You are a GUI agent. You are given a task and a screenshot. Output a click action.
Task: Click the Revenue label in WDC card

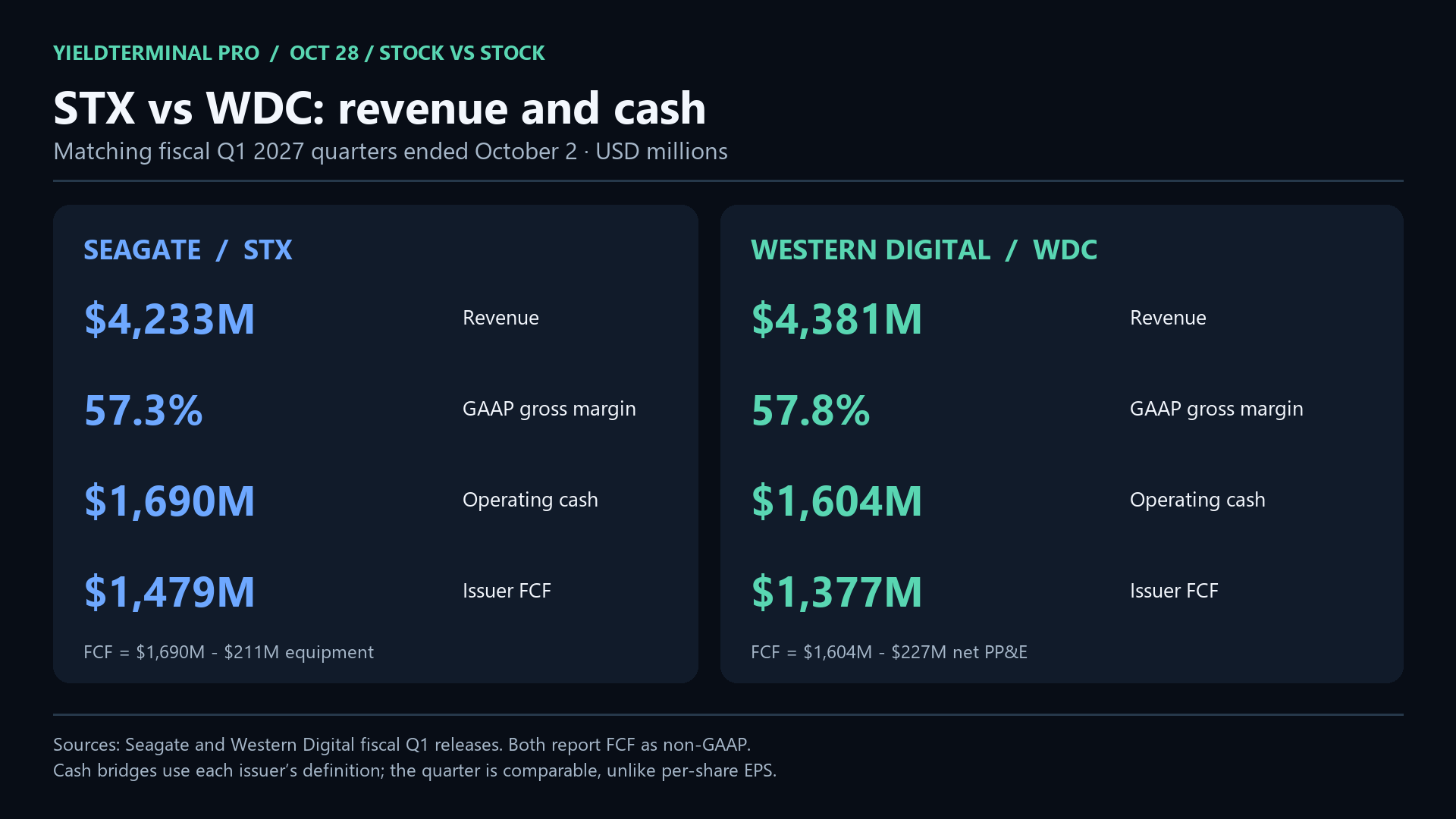(1168, 318)
